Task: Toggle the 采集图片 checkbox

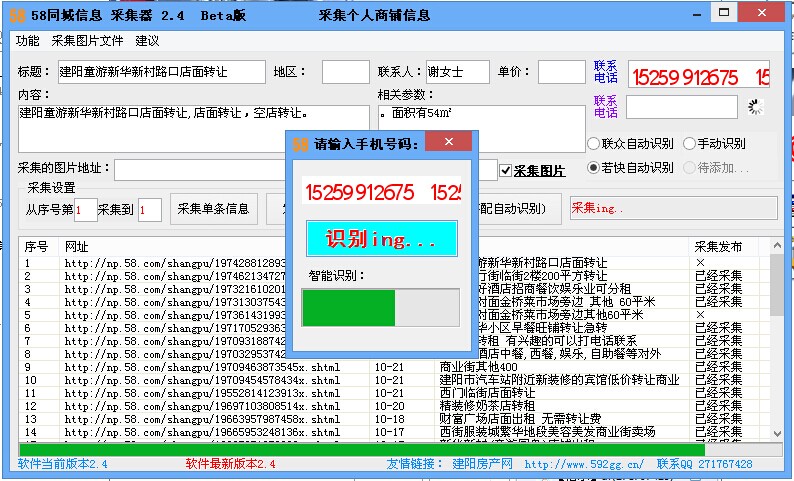Action: tap(506, 170)
